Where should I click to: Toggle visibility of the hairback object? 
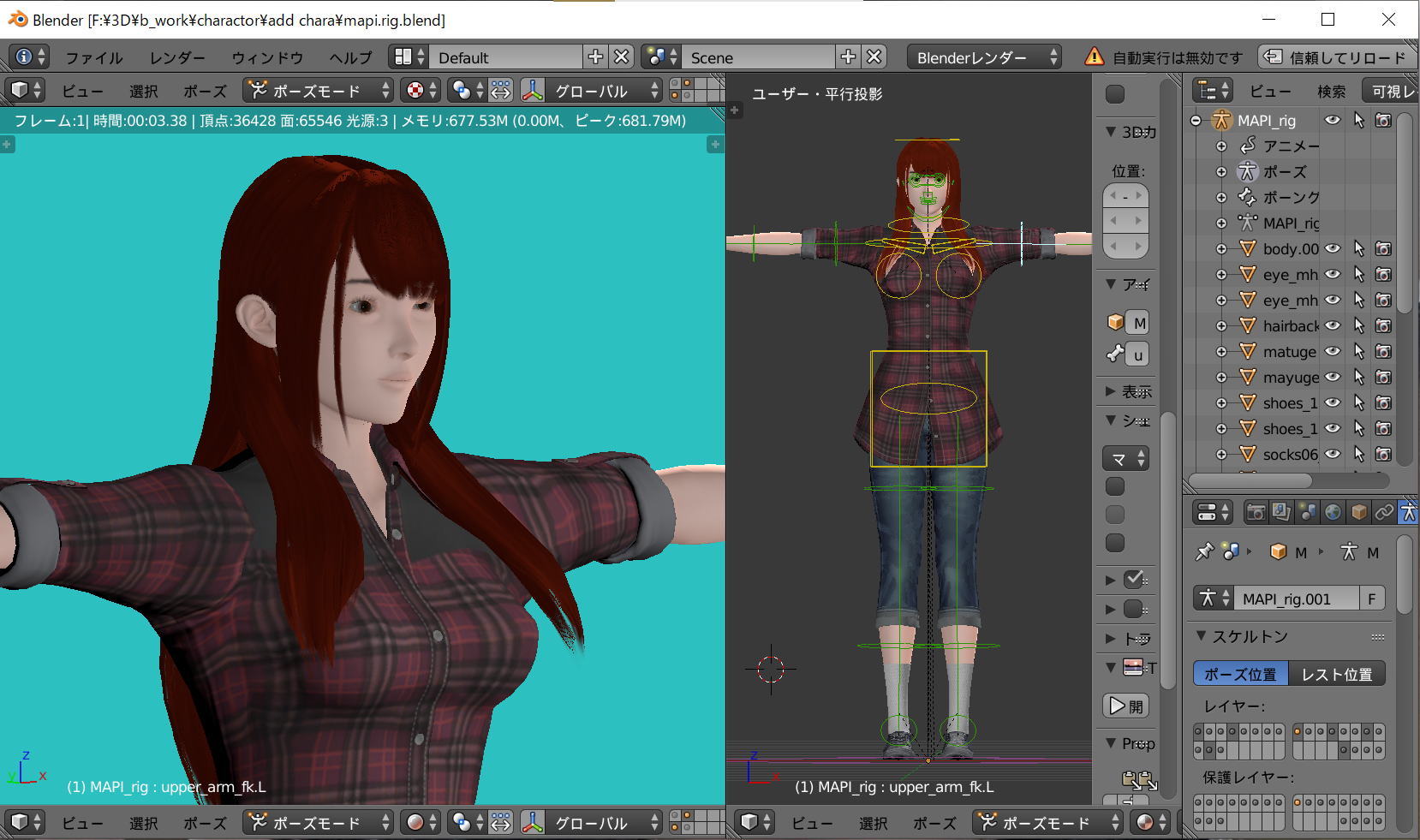tap(1333, 326)
